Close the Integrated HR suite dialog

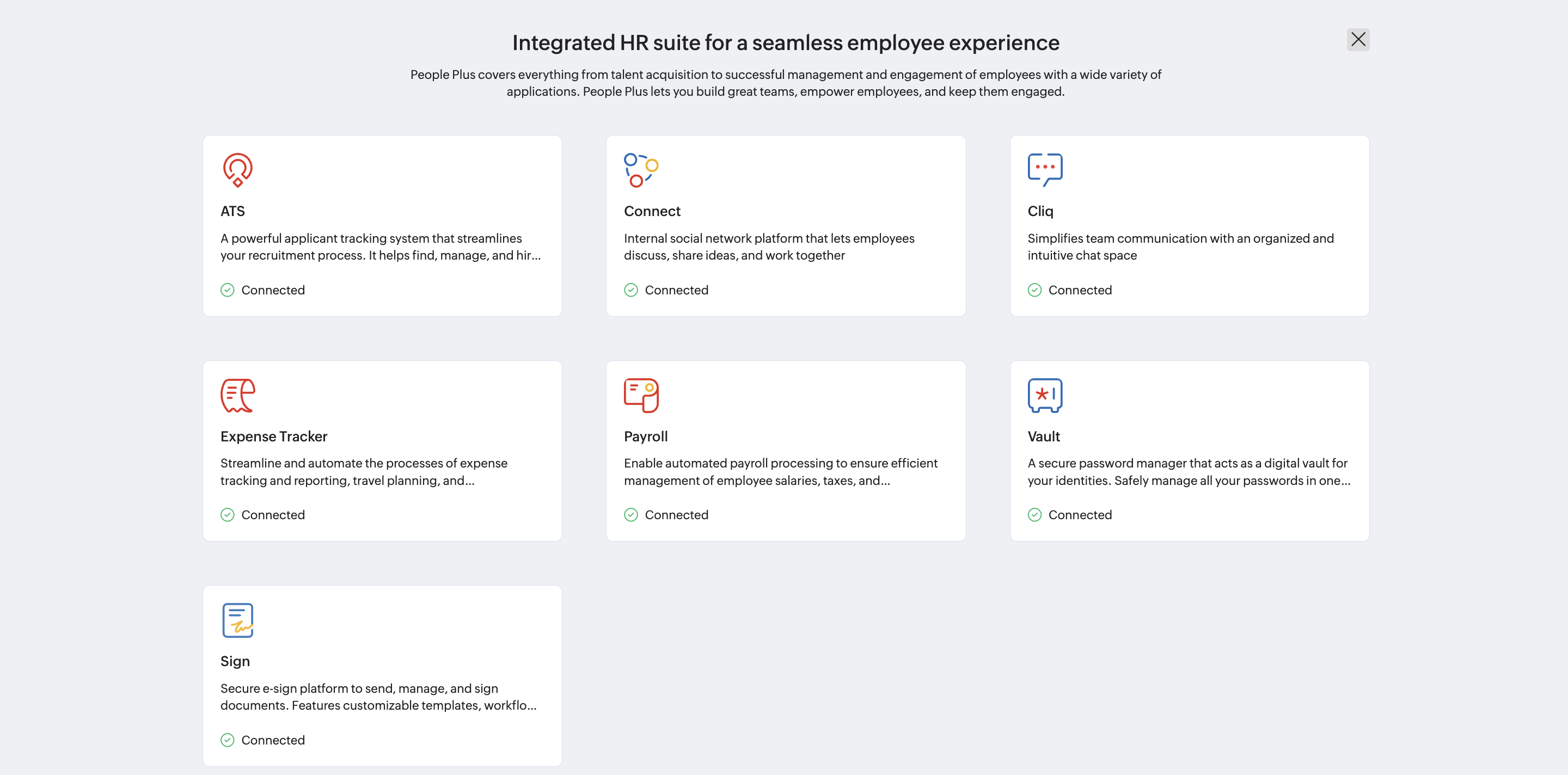pos(1357,40)
